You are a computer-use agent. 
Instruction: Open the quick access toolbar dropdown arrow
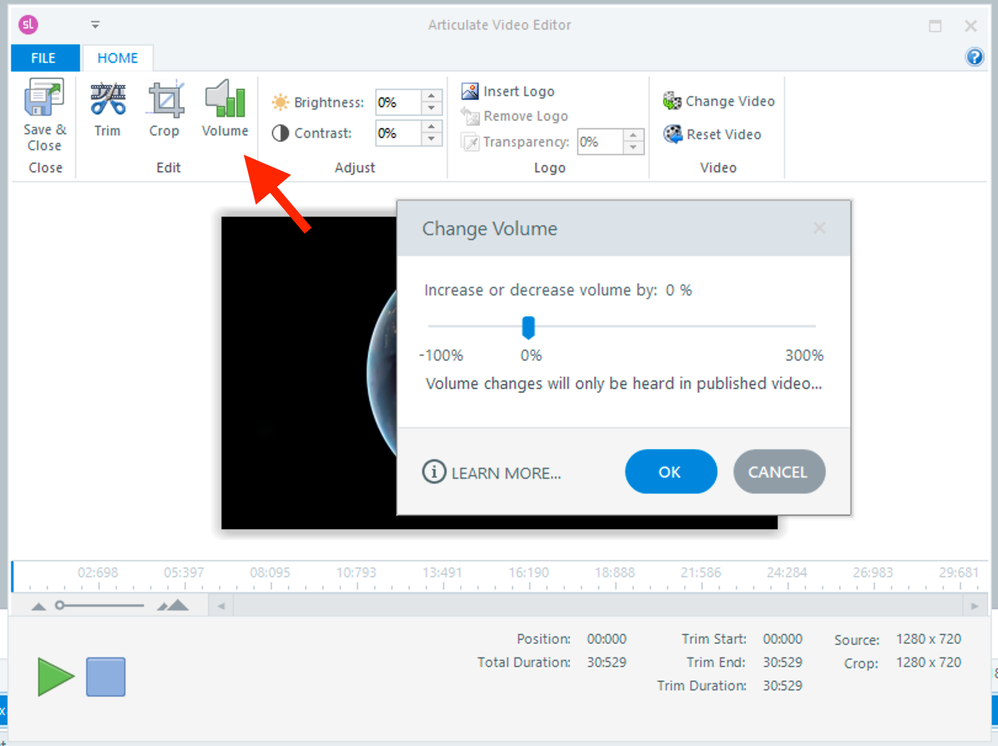pos(95,25)
